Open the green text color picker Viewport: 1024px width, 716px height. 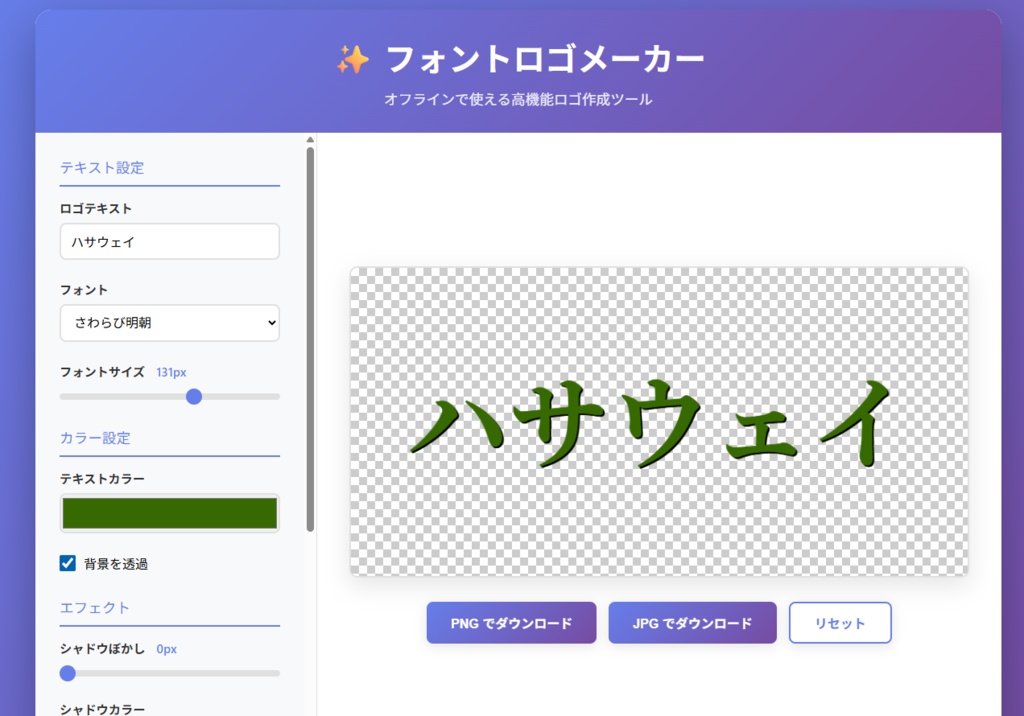tap(169, 512)
